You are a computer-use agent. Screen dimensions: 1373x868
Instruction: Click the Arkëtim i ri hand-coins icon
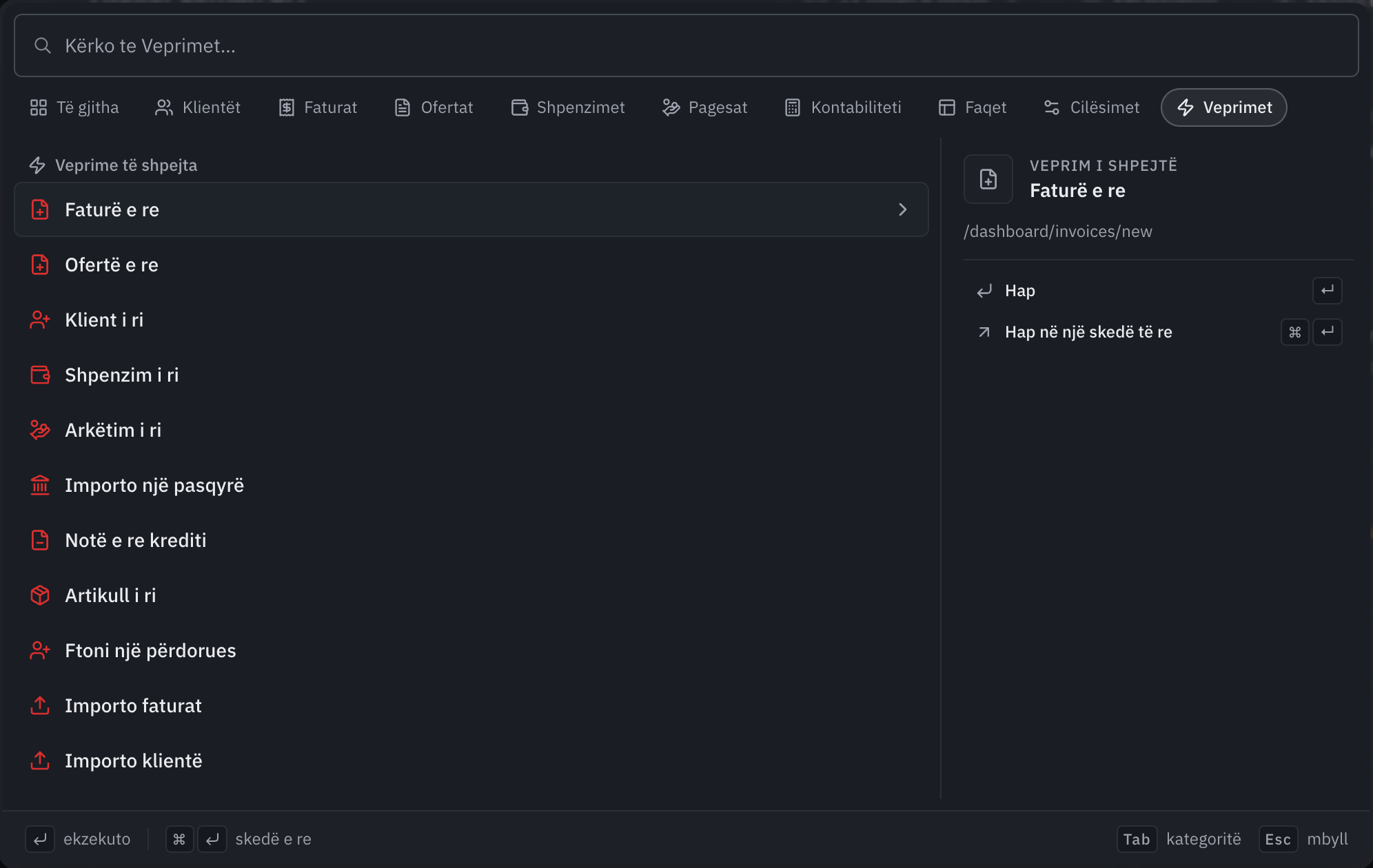click(x=40, y=430)
